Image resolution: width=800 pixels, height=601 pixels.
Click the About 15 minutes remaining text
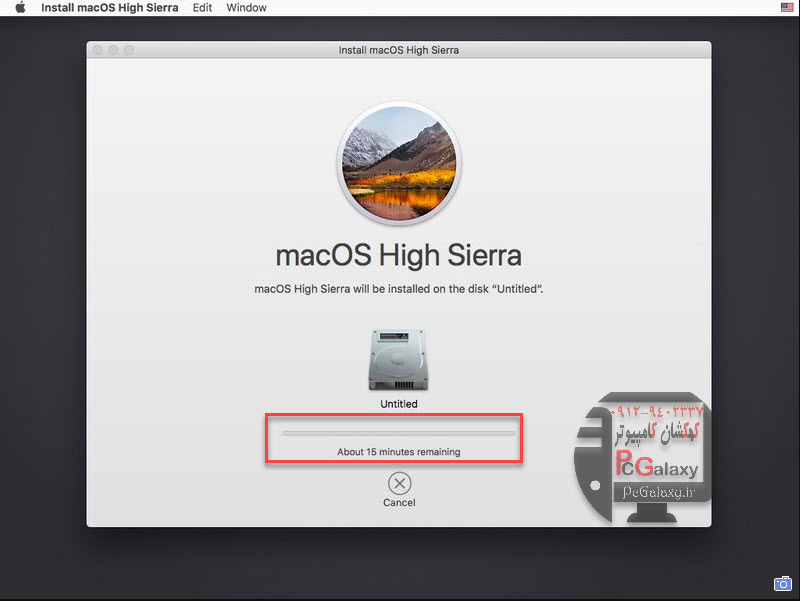point(398,452)
